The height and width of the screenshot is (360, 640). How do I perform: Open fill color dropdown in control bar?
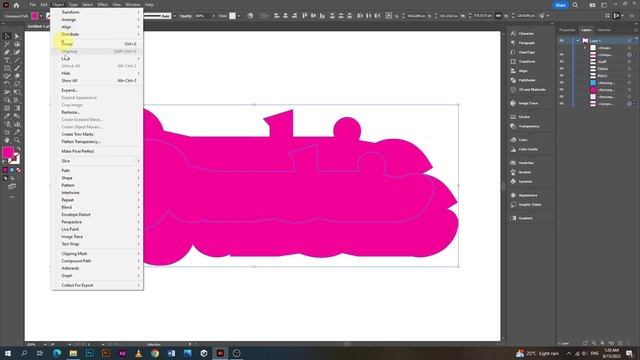(41, 16)
